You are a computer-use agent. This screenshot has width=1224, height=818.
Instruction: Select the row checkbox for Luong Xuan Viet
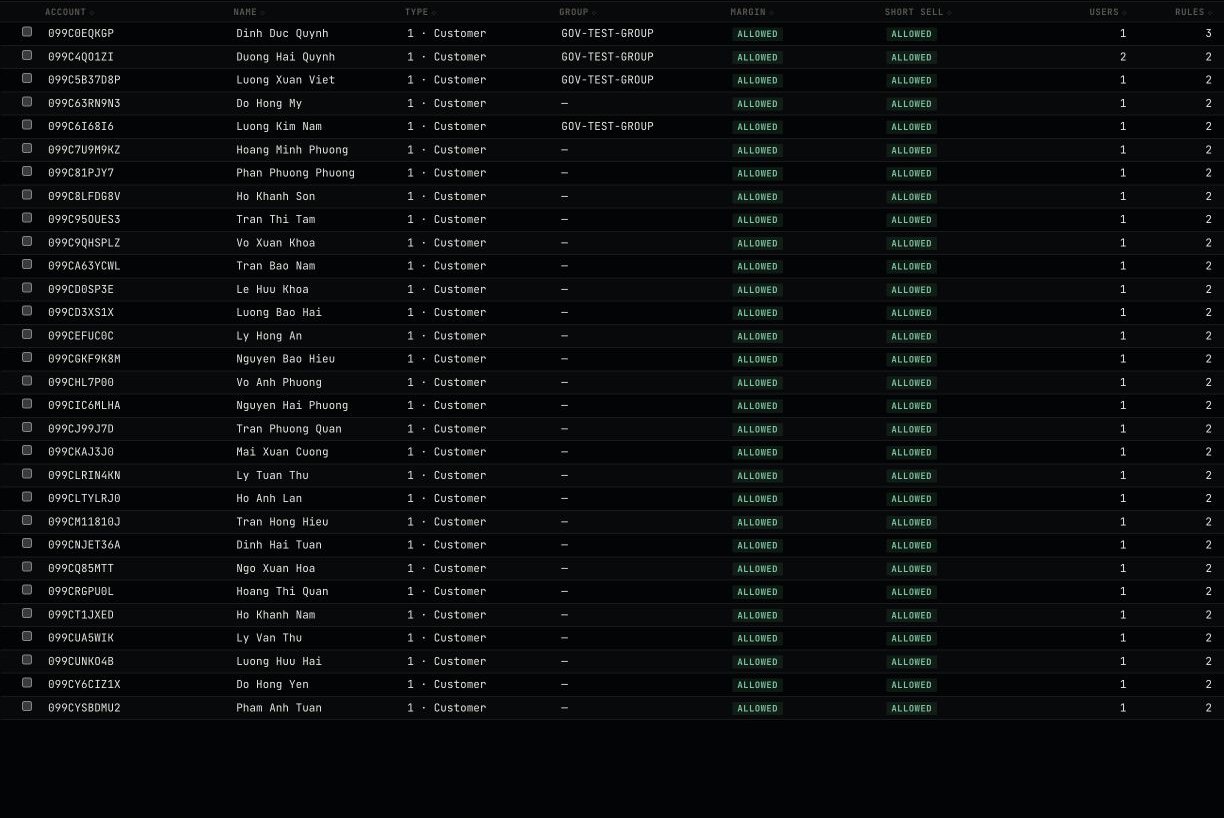(x=27, y=79)
